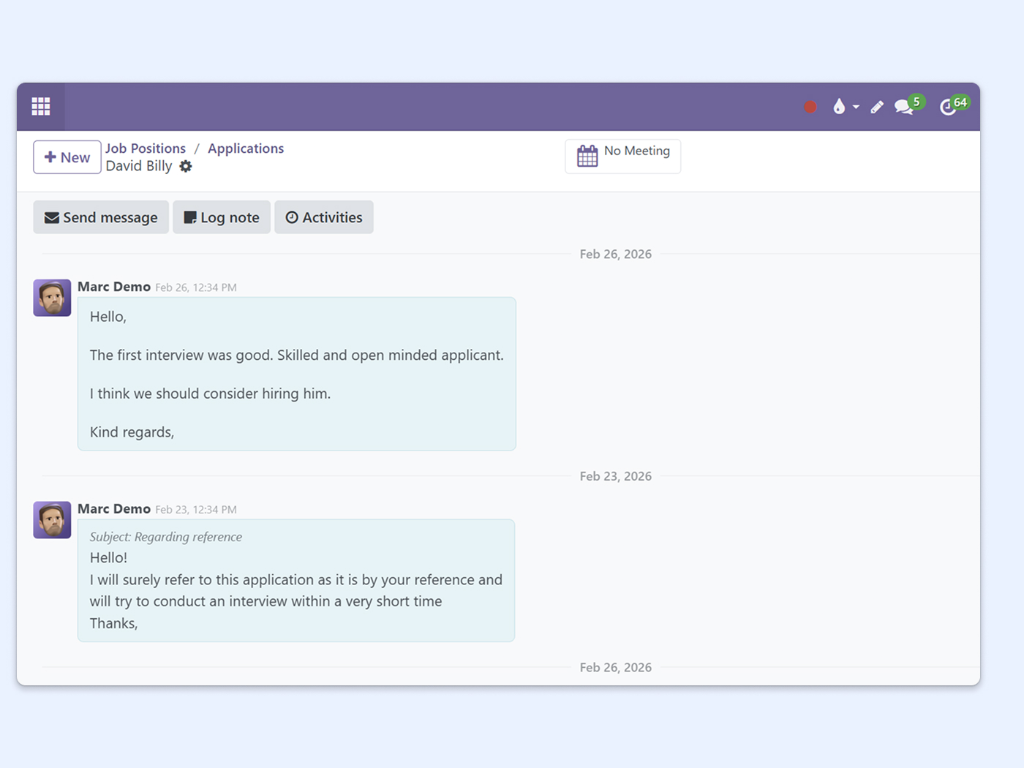Open activities clock with 64 pending
Viewport: 1024px width, 768px height.
point(950,107)
